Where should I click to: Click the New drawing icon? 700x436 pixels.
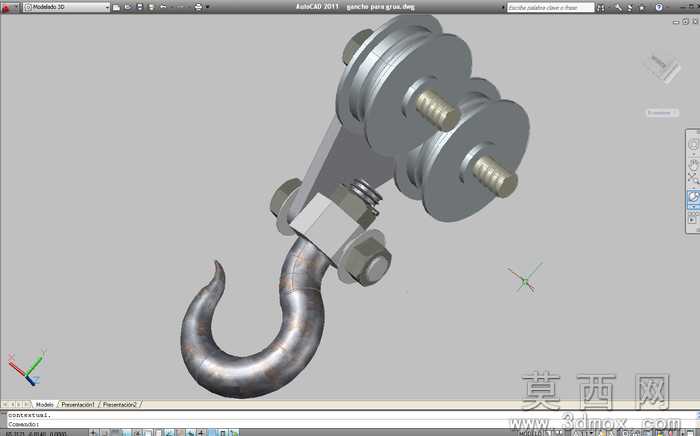point(117,7)
